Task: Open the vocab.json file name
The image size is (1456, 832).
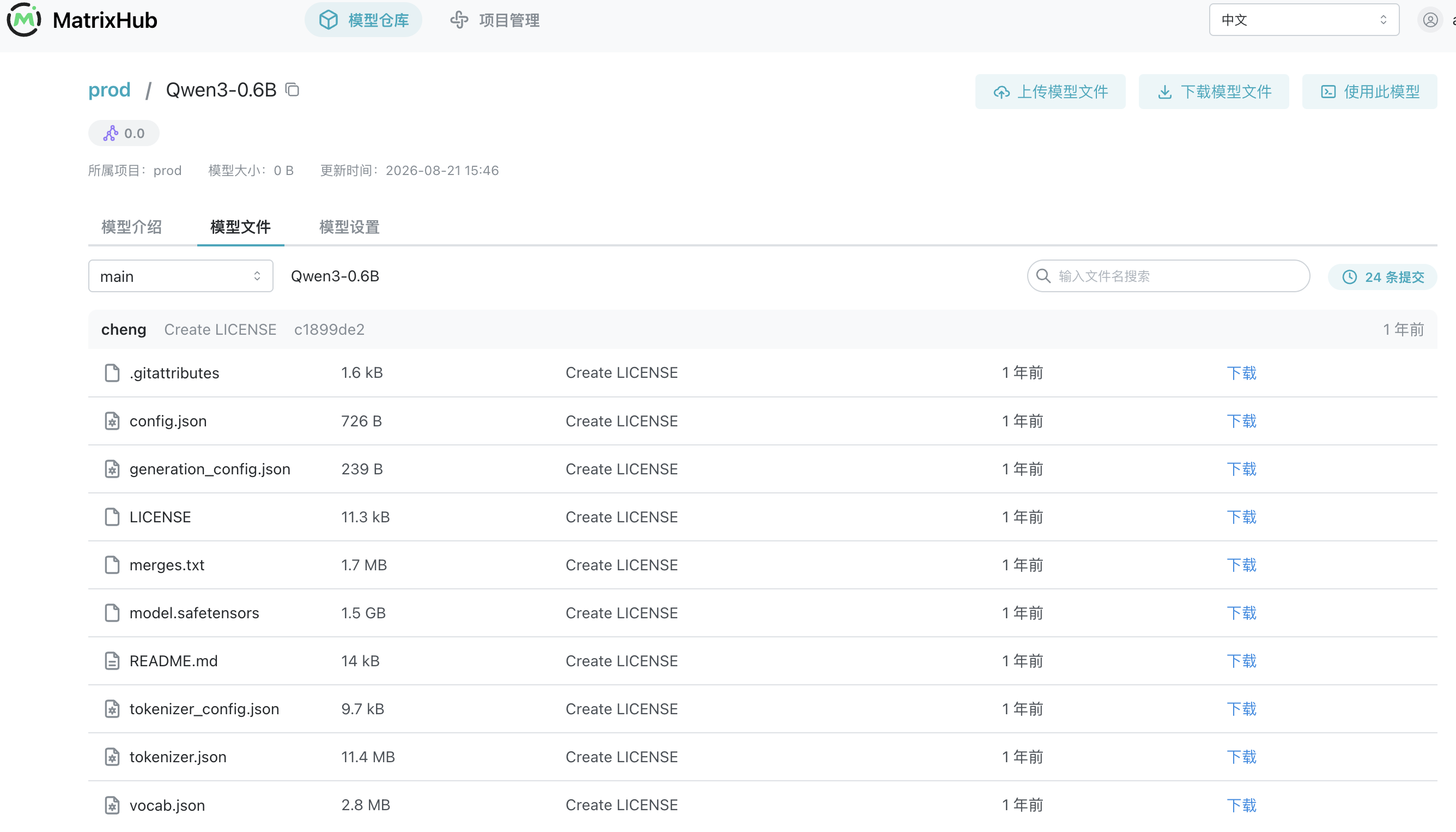Action: [167, 805]
